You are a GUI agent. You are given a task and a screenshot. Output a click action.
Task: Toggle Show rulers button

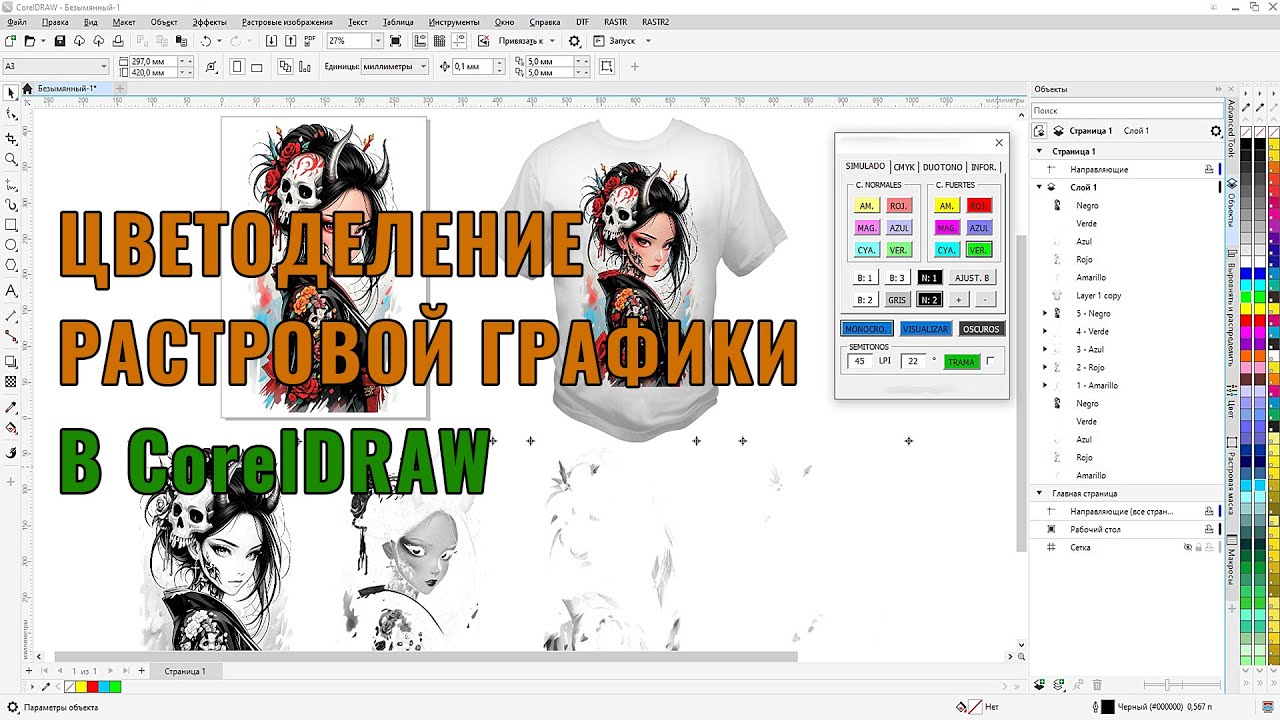click(419, 41)
